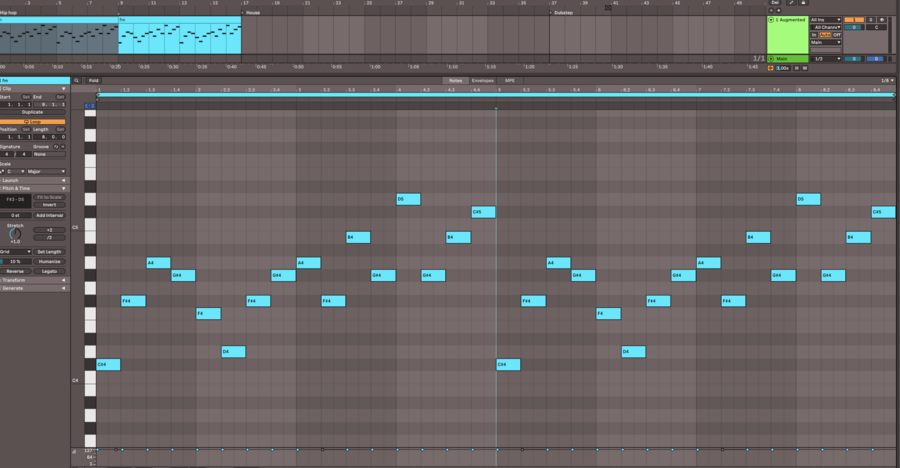Open the scale root note C dropdown
900x468 pixels.
pos(15,172)
